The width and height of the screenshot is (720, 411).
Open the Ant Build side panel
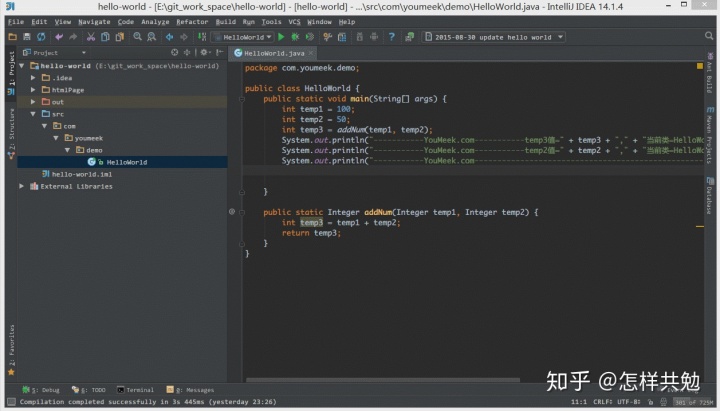tap(710, 72)
